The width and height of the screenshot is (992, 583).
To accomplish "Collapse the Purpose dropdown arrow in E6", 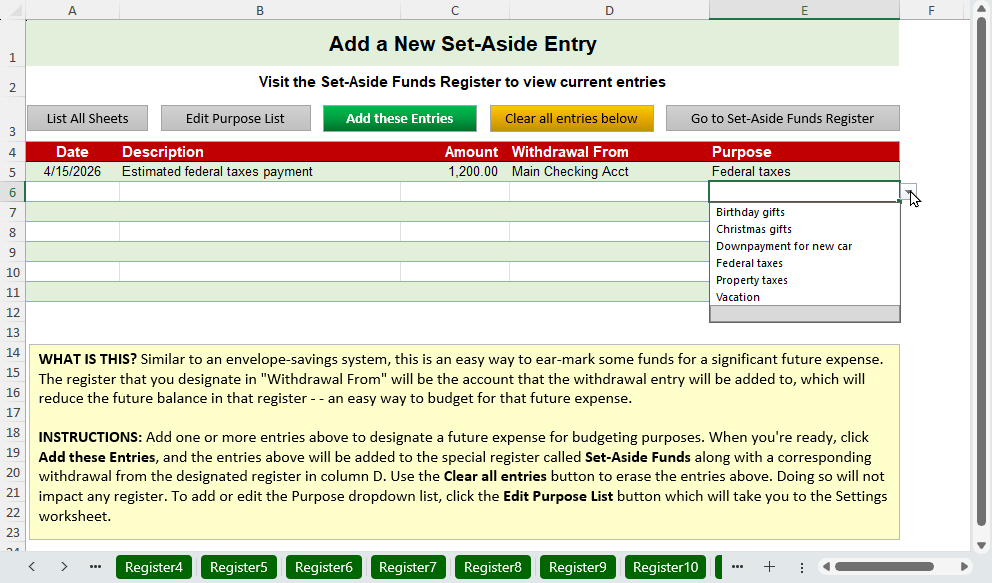I will (908, 192).
